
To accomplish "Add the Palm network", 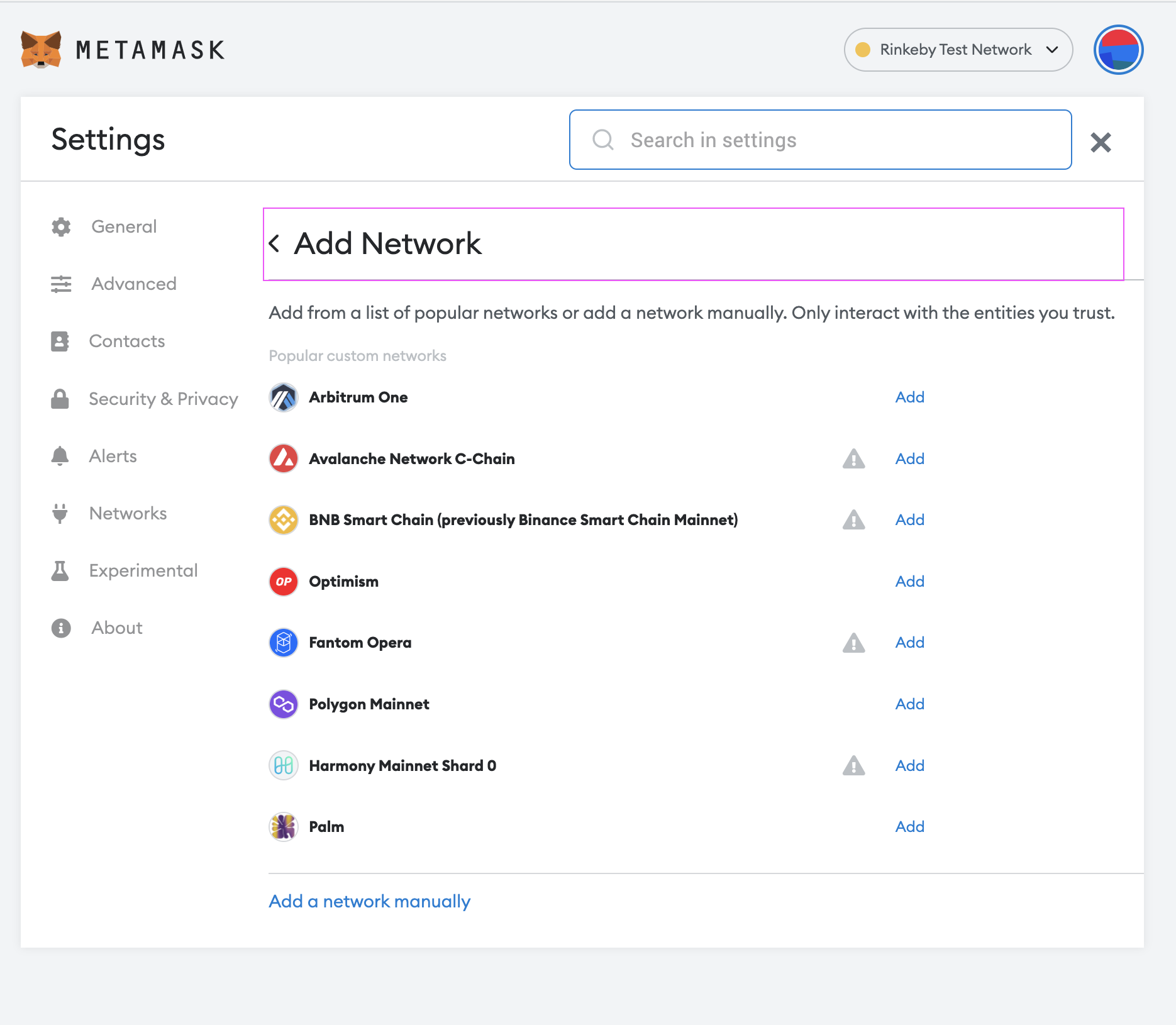I will [909, 827].
